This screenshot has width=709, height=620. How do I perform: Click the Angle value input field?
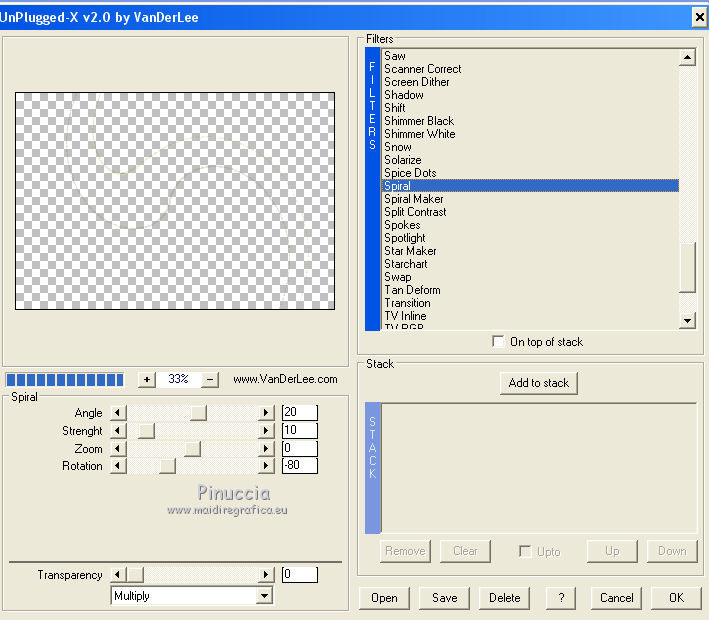(x=299, y=412)
